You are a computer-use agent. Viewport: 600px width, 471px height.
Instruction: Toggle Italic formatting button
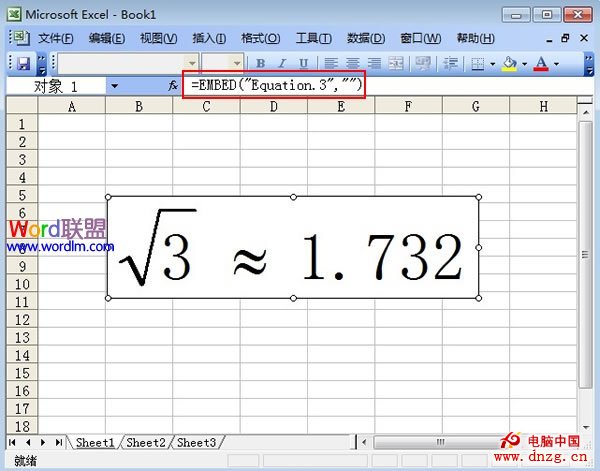point(282,64)
